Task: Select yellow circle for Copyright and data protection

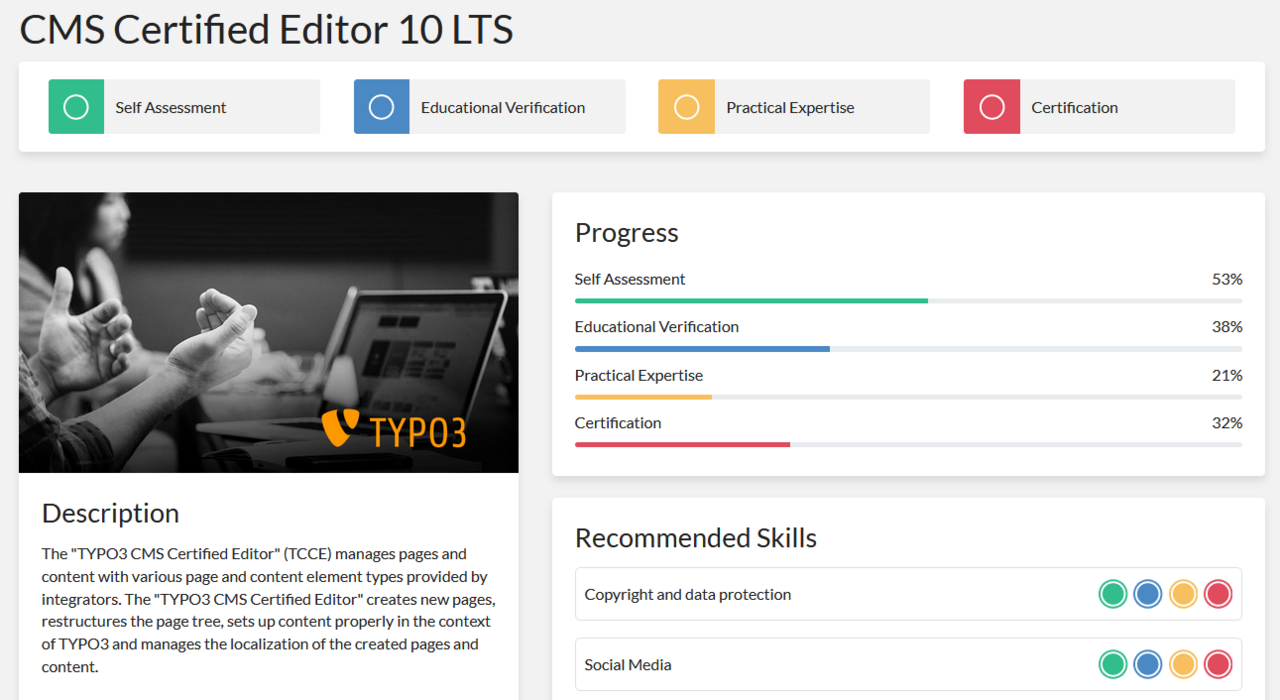Action: 1183,594
